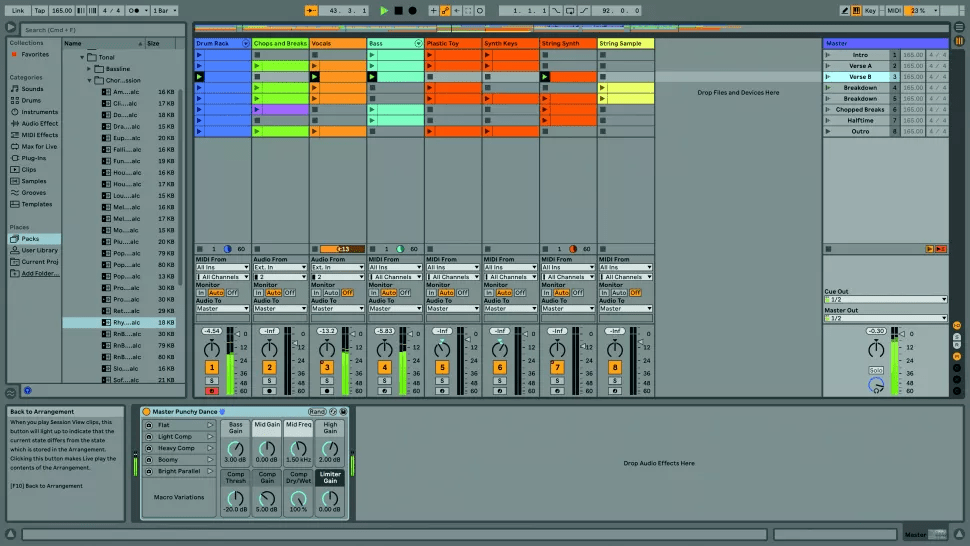Click the Stop button in transport
Image resolution: width=970 pixels, height=546 pixels.
click(x=398, y=10)
